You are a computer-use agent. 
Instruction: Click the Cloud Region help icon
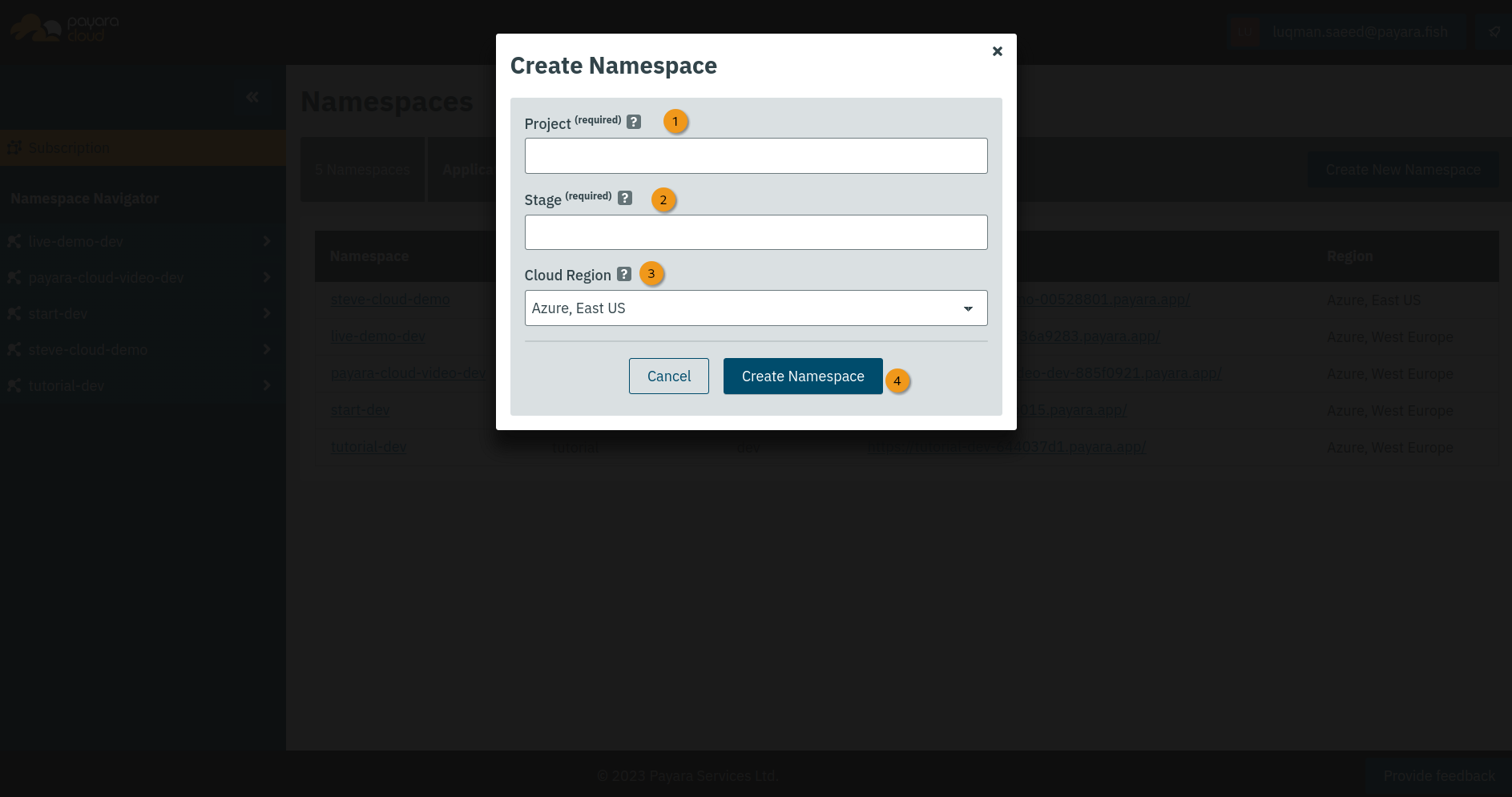pos(624,274)
